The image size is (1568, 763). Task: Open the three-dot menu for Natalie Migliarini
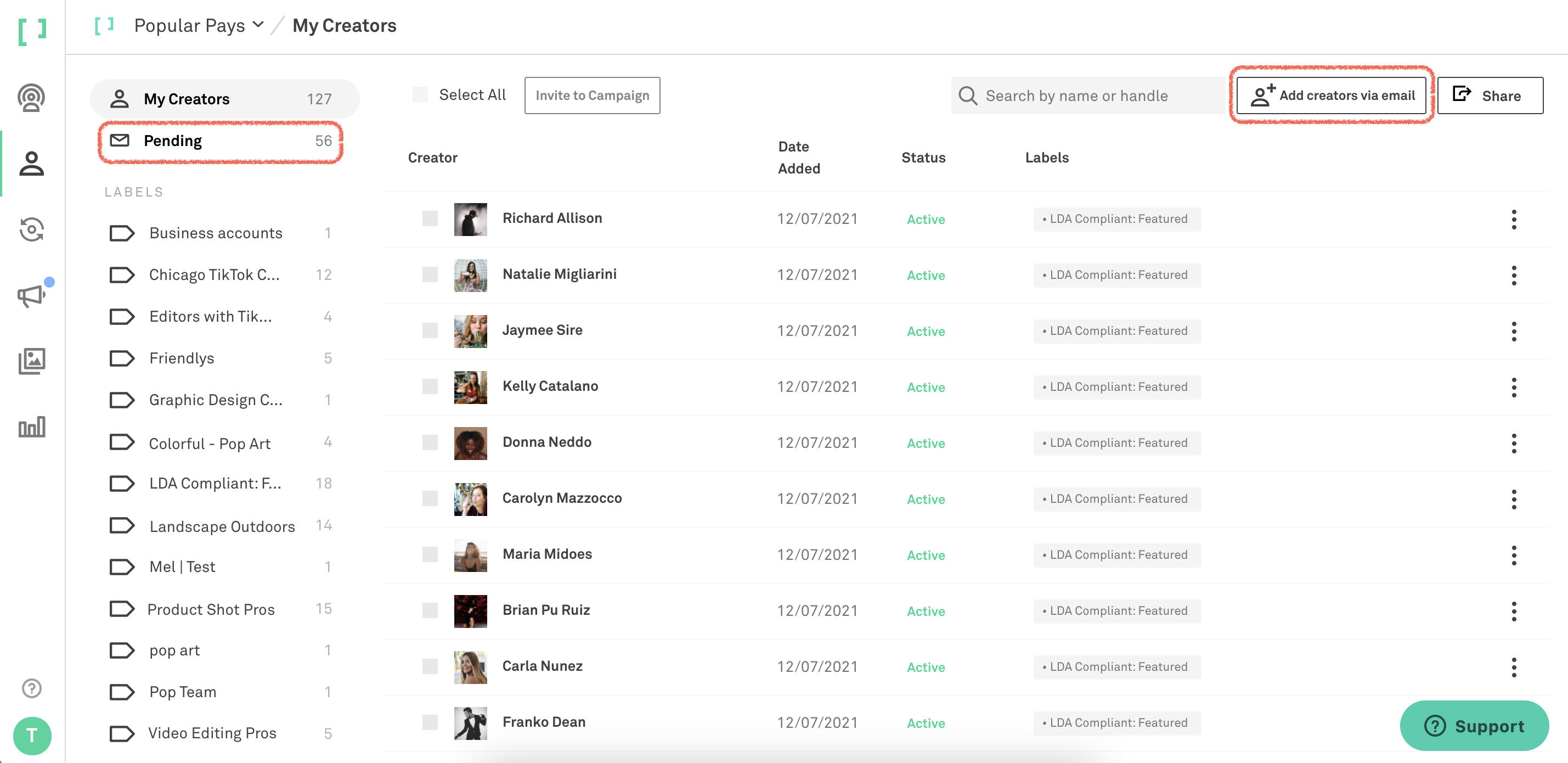(x=1514, y=275)
